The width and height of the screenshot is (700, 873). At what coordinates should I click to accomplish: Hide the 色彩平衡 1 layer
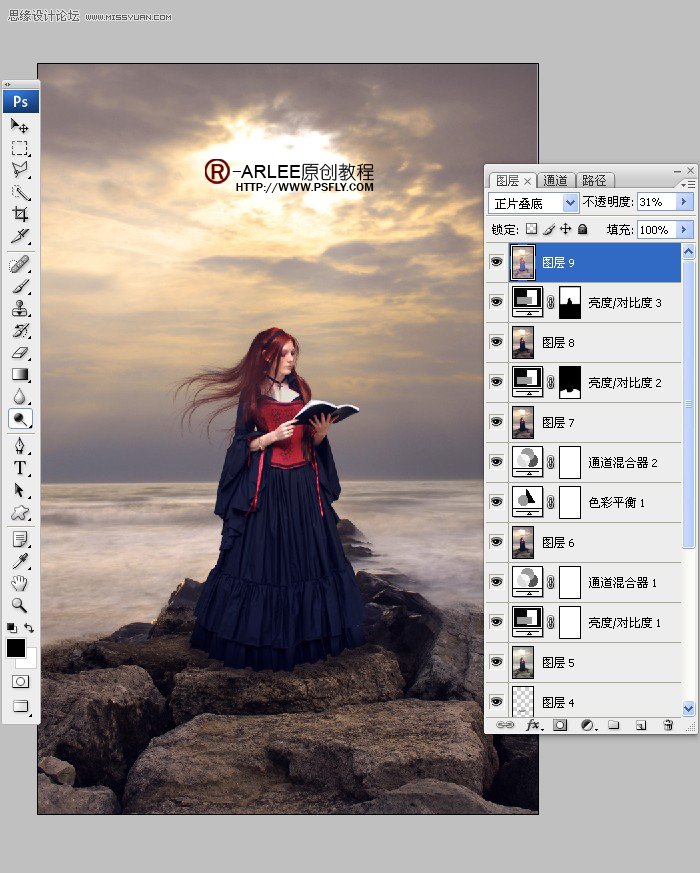[496, 502]
